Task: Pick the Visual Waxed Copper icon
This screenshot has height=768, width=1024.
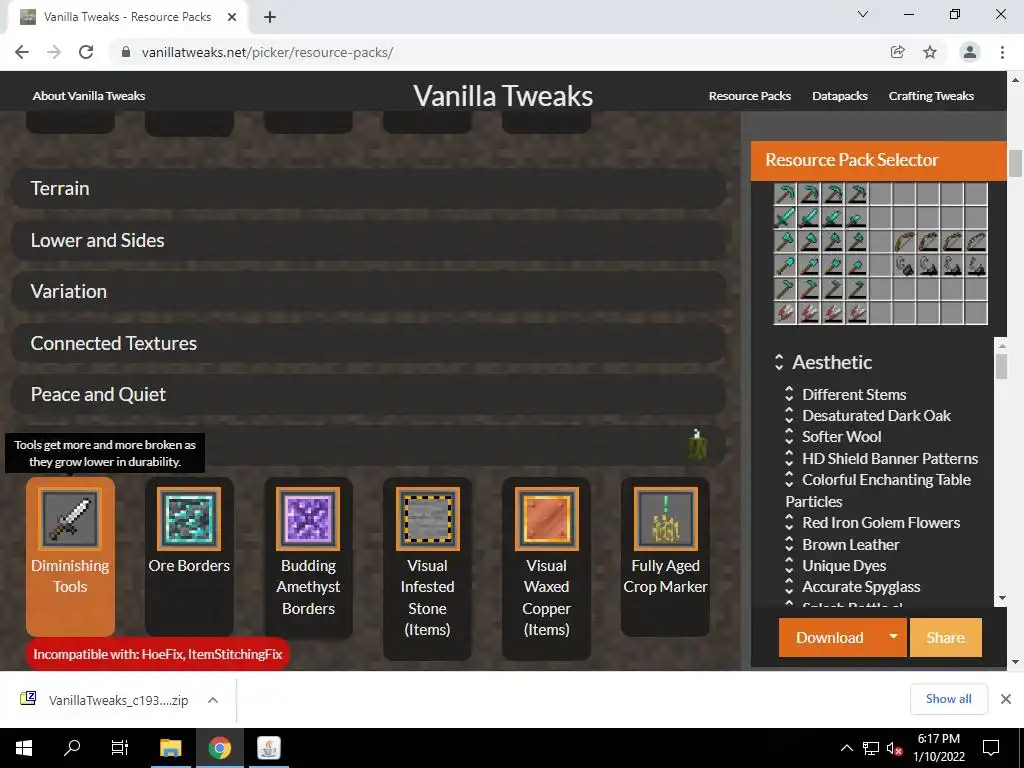Action: (547, 519)
